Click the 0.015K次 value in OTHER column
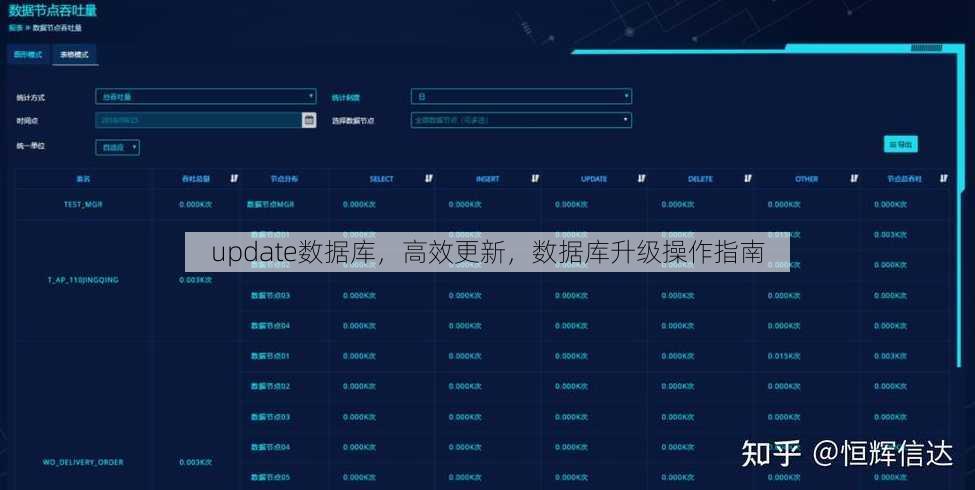Screen dimensions: 975x490 tap(784, 356)
